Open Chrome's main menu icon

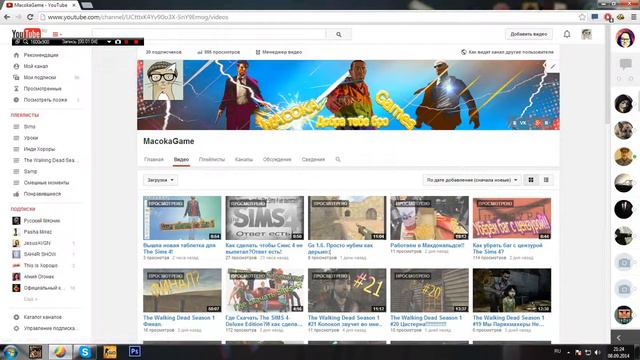point(634,17)
